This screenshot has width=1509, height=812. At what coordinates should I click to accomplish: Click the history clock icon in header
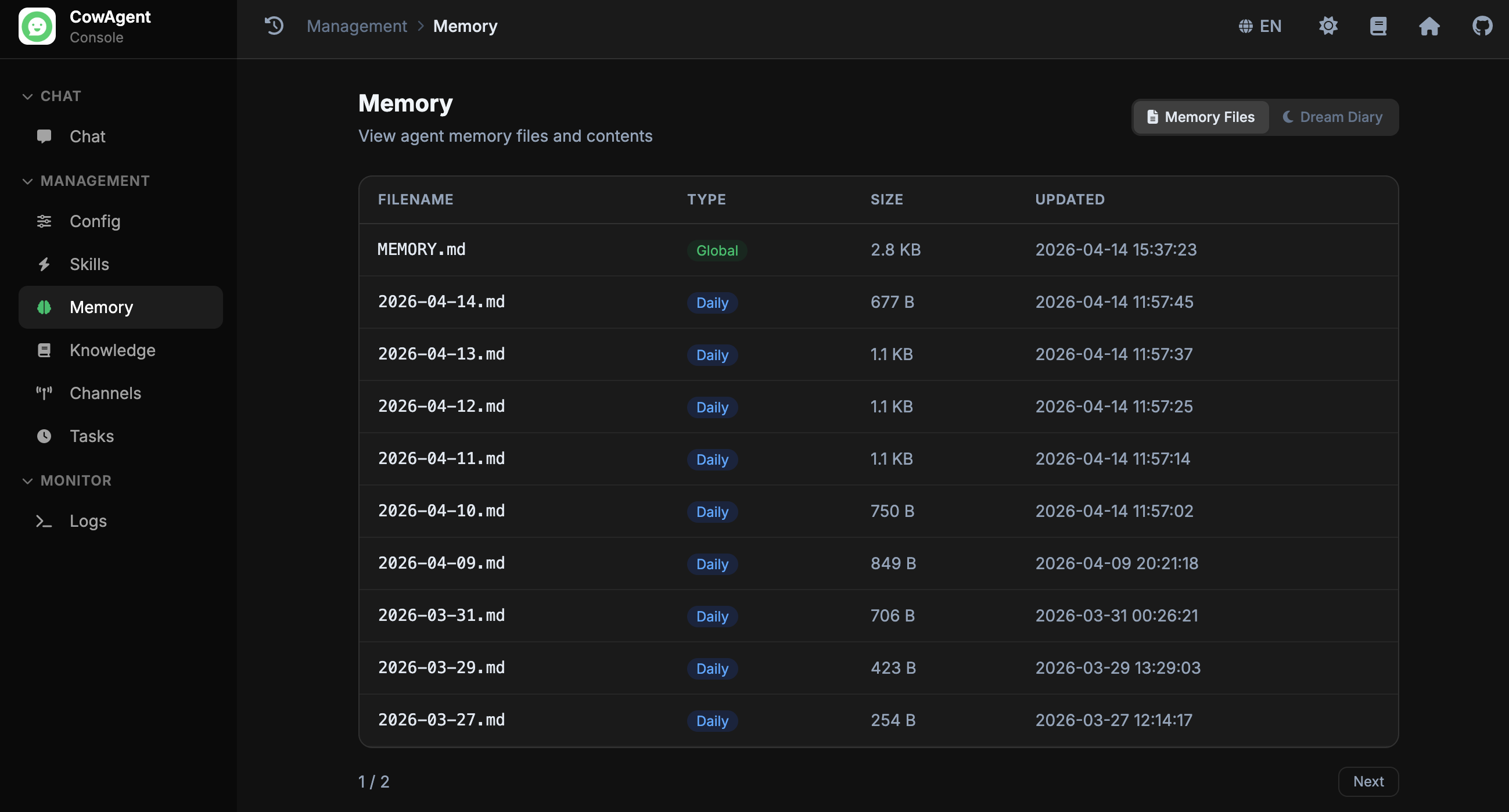click(x=274, y=26)
